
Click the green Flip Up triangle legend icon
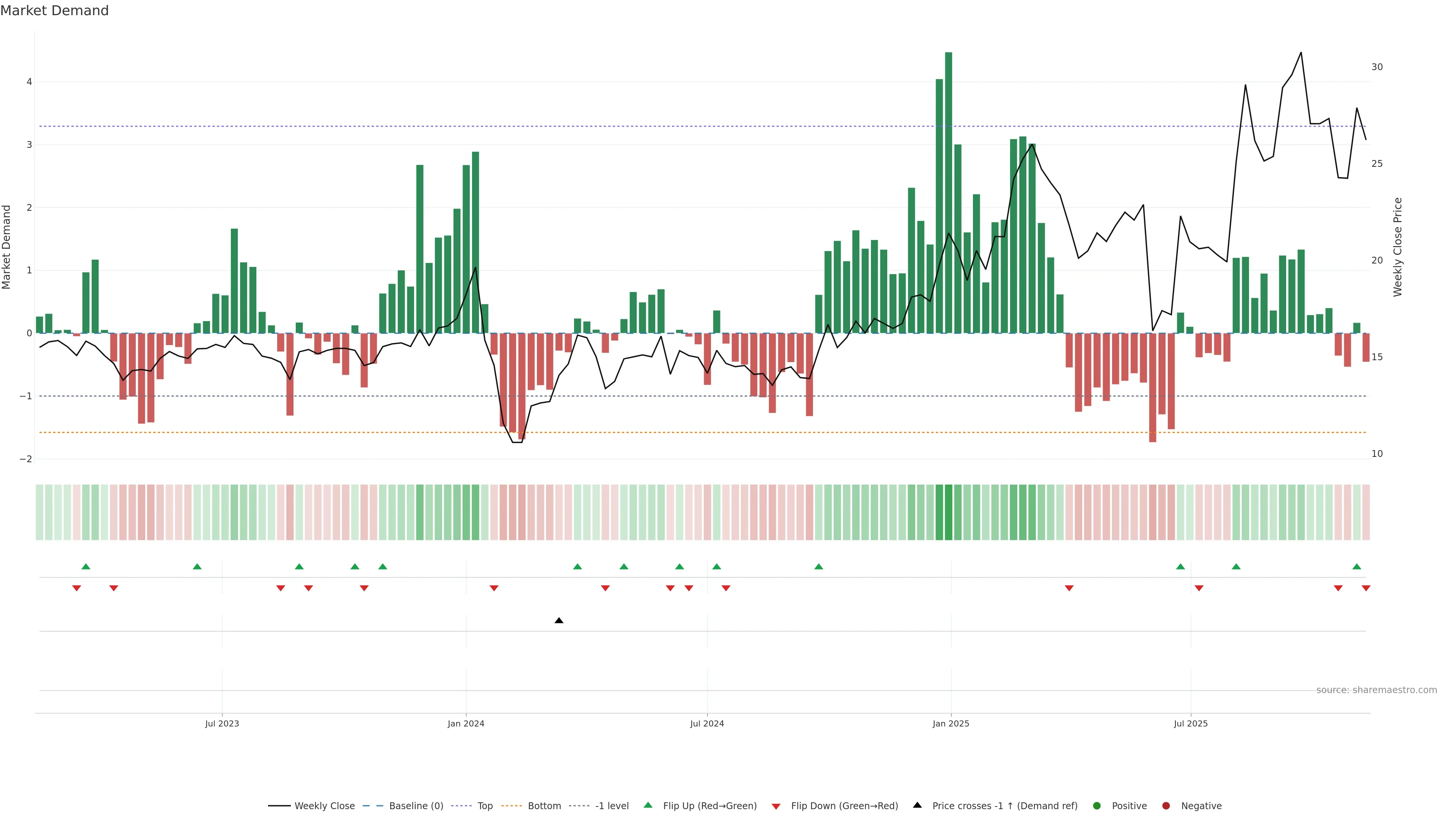tap(648, 805)
